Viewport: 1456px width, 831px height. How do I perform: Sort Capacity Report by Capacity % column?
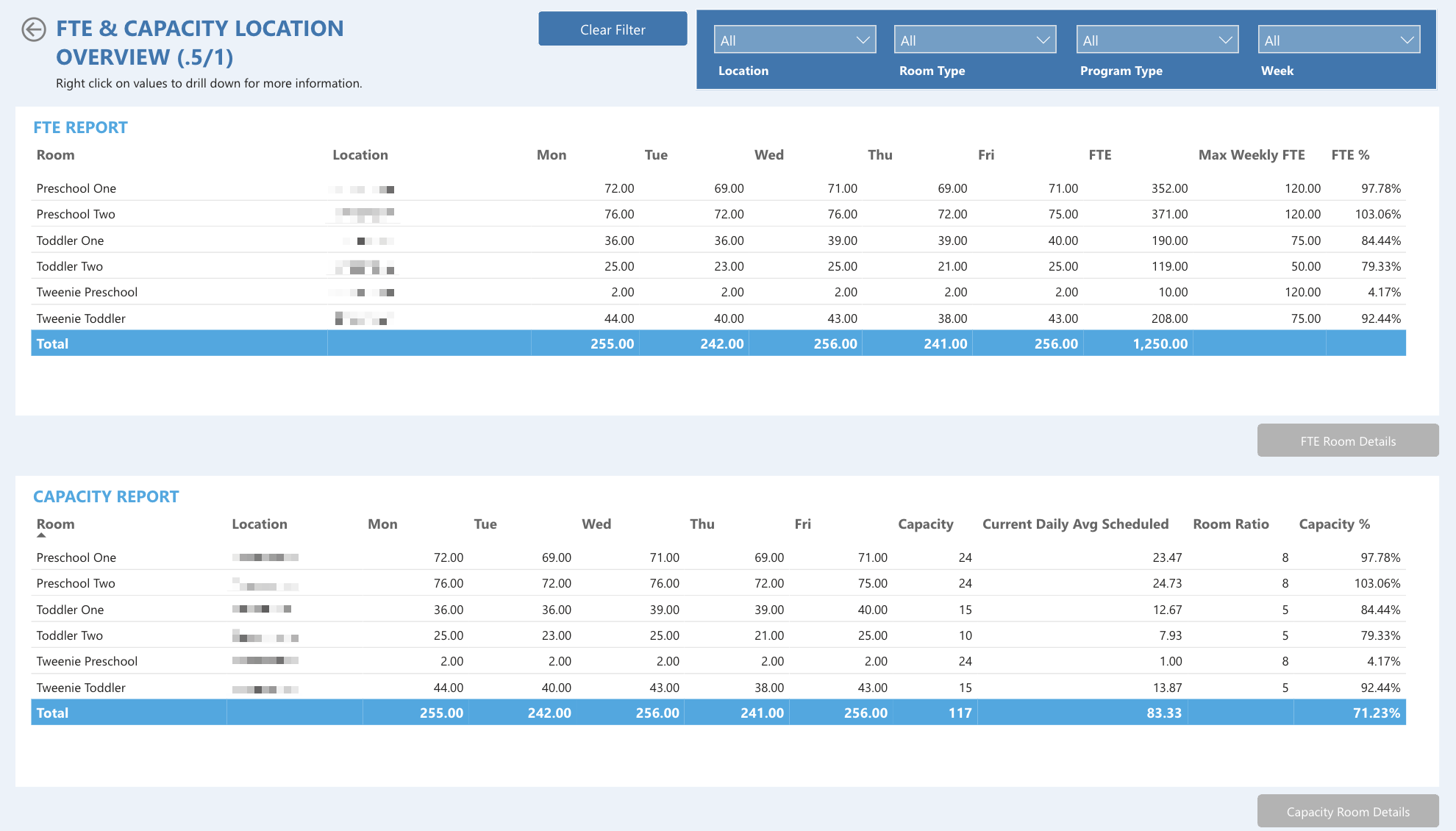point(1334,524)
